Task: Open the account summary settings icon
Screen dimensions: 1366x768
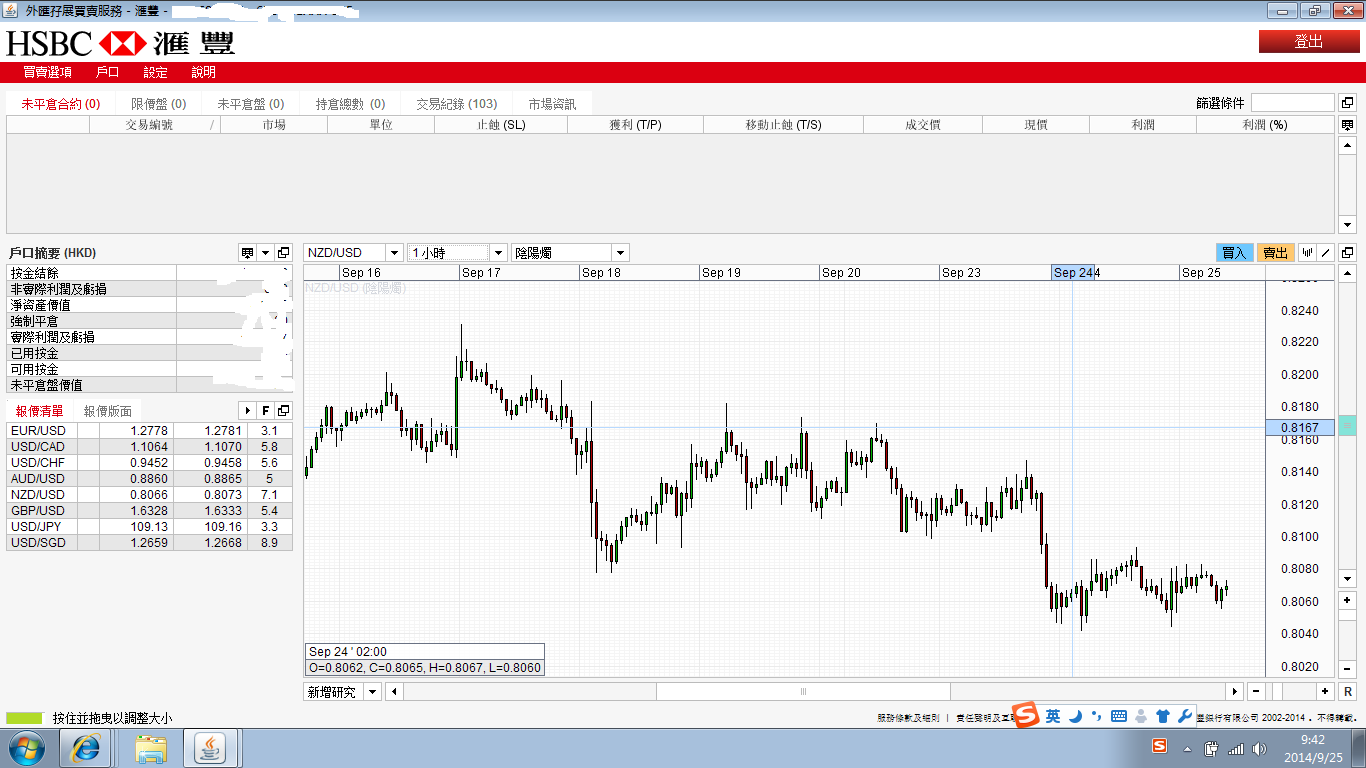Action: point(247,253)
